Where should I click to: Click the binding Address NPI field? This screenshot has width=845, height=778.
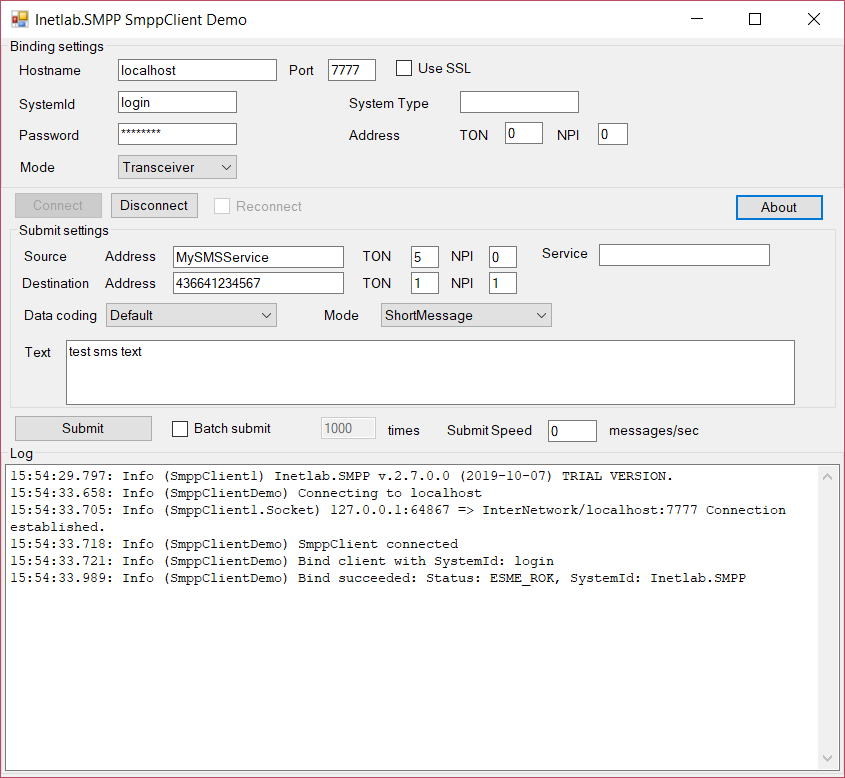pyautogui.click(x=613, y=134)
